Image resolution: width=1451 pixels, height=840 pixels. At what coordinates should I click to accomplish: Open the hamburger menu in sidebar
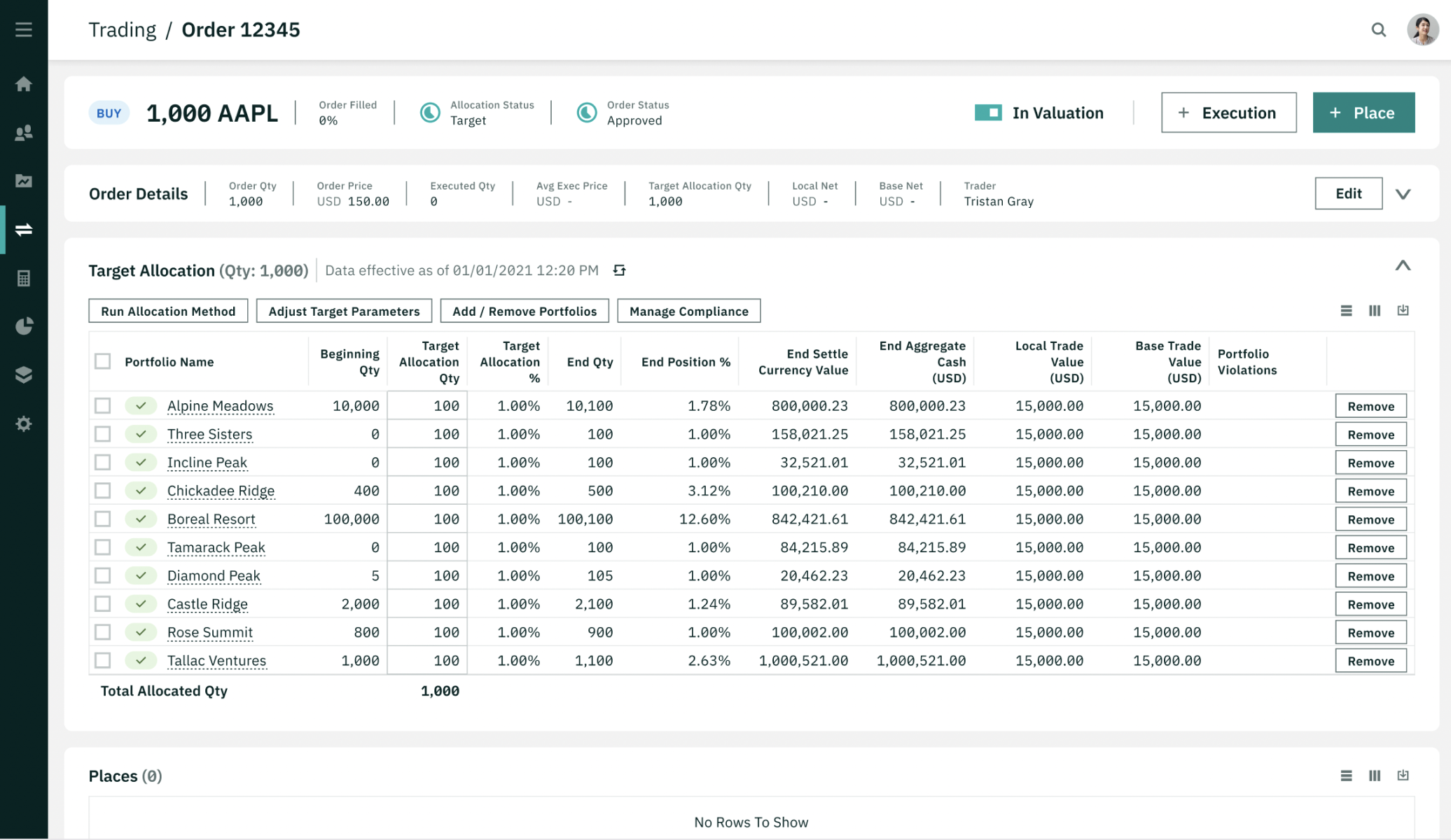click(24, 29)
